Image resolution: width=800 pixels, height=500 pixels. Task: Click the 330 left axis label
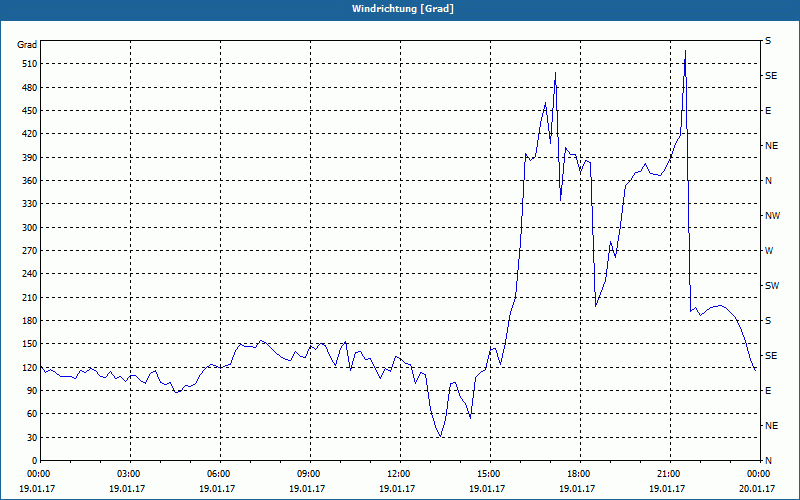[x=30, y=204]
